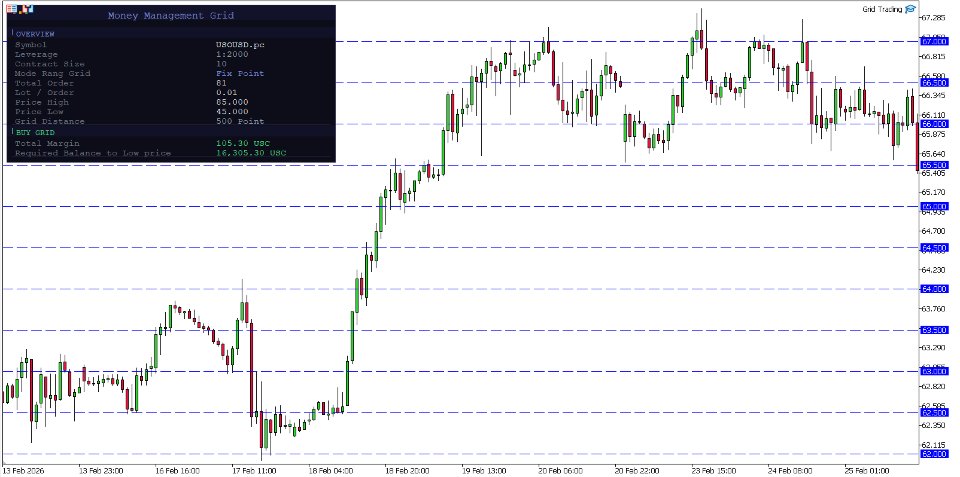Select the 64.000 grid level price tag

(x=935, y=289)
